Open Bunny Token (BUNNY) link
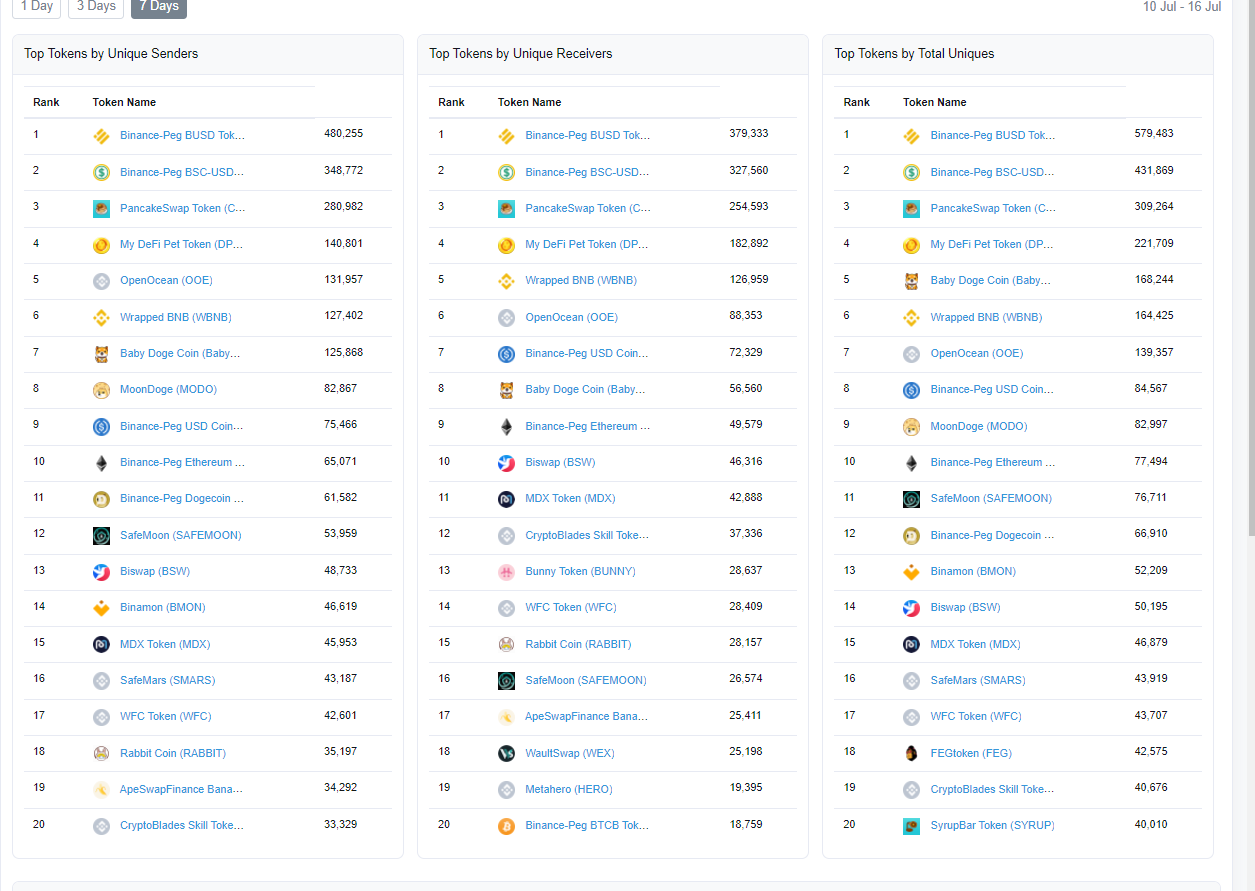Screen dimensions: 1255x891 [x=580, y=571]
